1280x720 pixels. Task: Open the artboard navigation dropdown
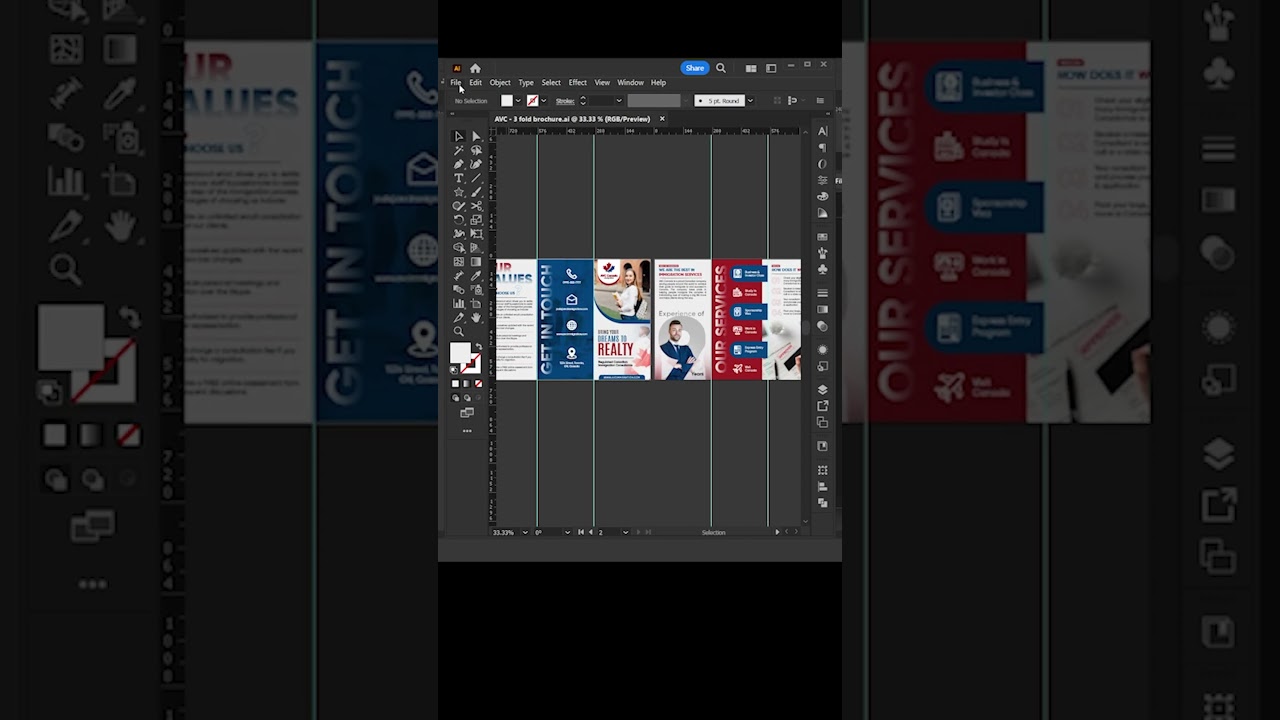coord(626,532)
